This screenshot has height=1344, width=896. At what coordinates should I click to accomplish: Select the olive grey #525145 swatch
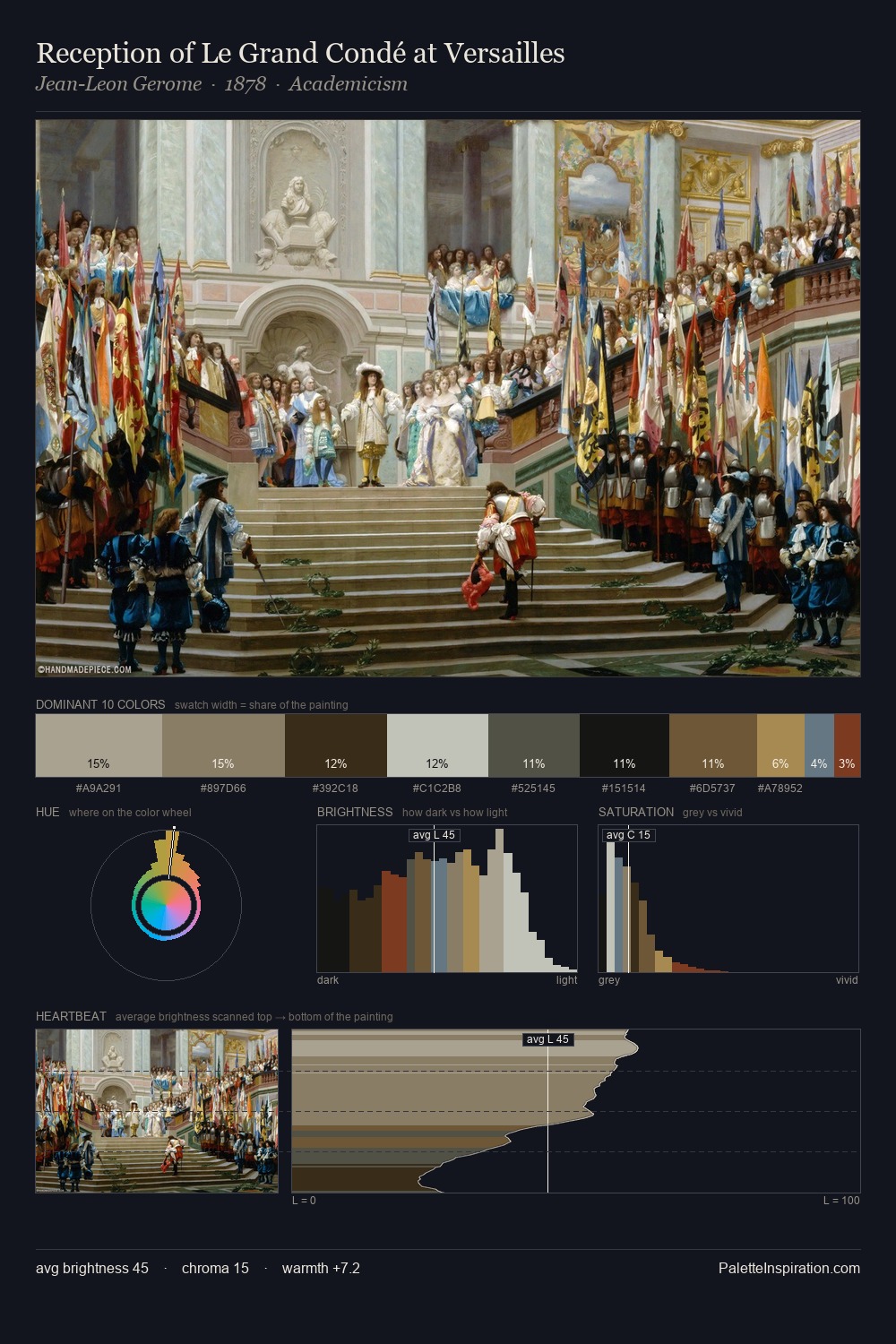tap(534, 745)
